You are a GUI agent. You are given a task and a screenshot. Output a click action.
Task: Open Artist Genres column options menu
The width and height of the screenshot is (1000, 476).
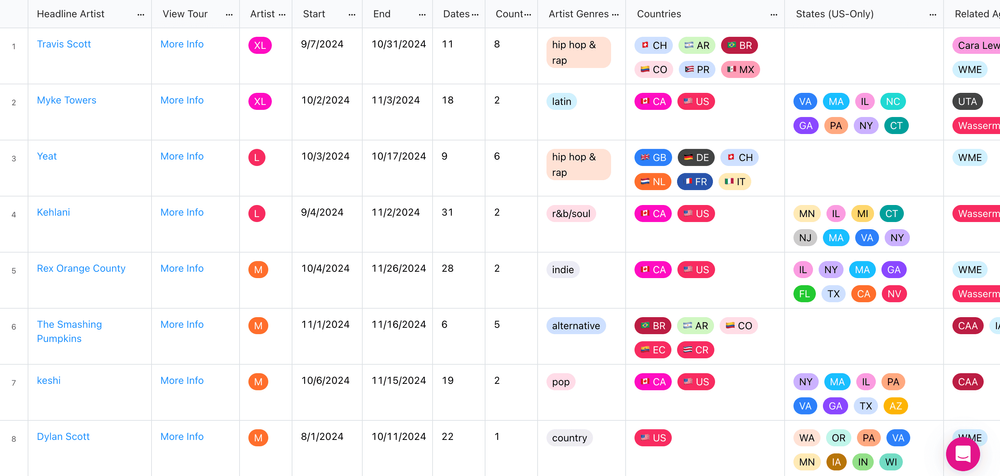[615, 14]
